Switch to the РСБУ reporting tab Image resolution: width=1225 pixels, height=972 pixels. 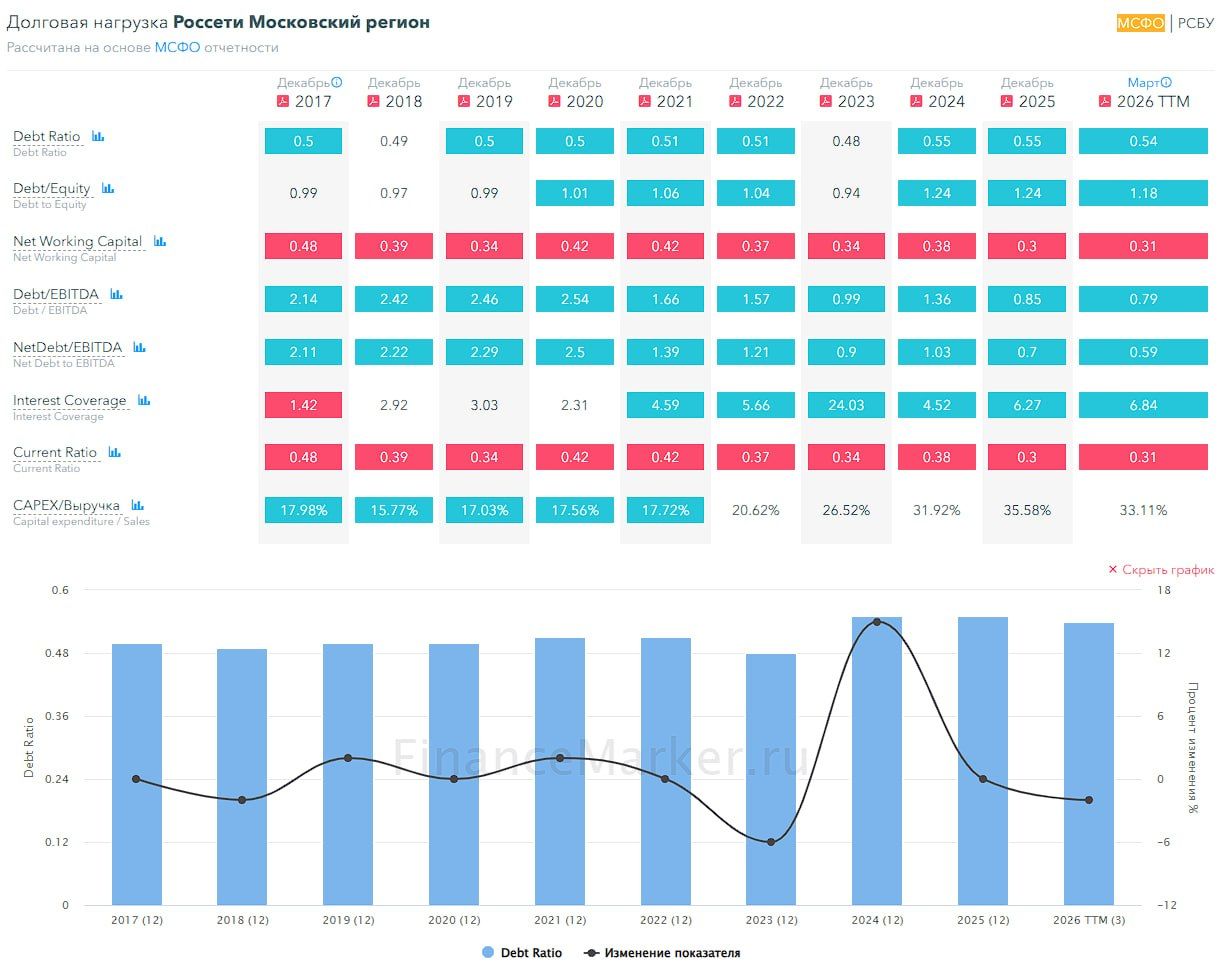click(1196, 23)
